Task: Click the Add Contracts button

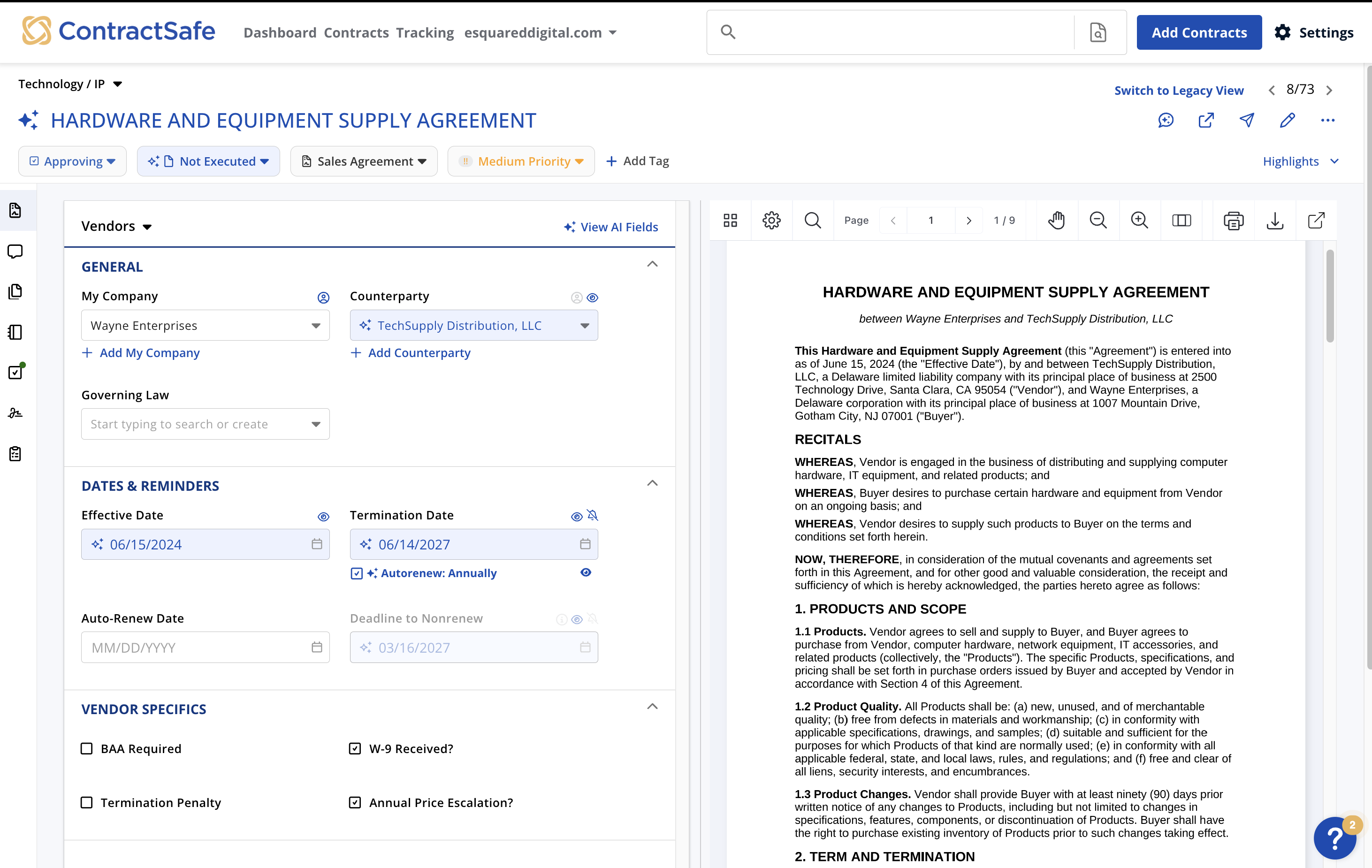Action: pos(1199,32)
